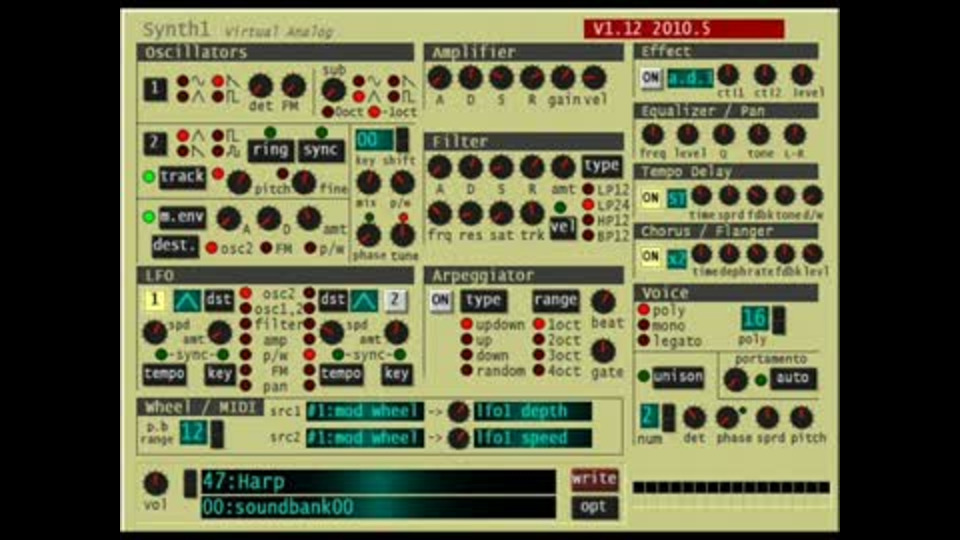Click the Filter res resonance knob
This screenshot has width=960, height=540.
(470, 213)
